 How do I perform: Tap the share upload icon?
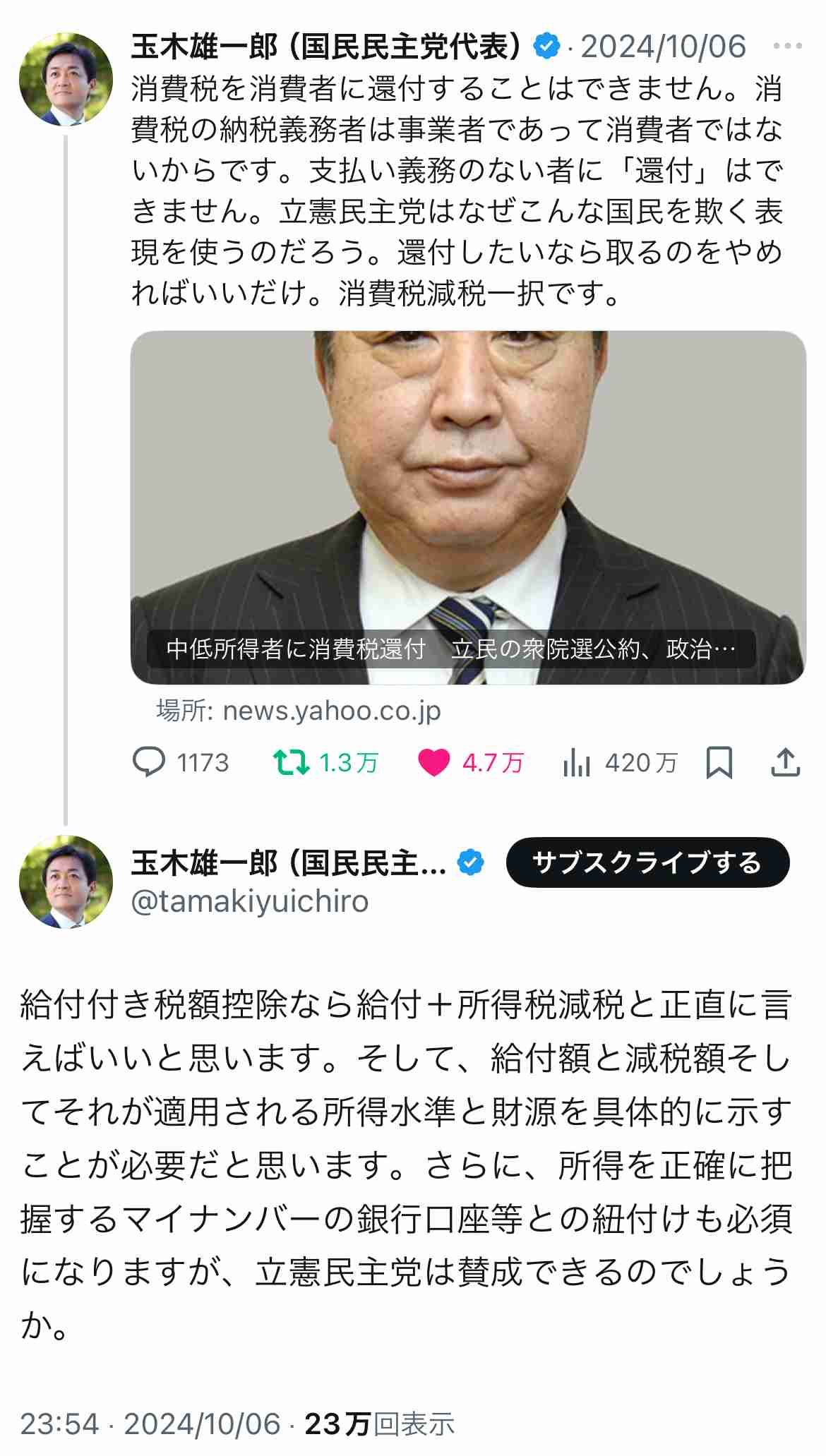click(785, 762)
